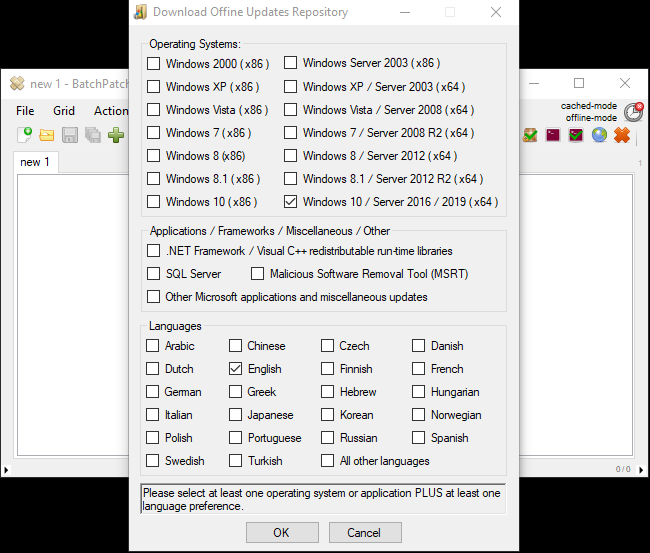Select the 'new 1' tab in BatchPatch
Viewport: 650px width, 553px height.
(x=35, y=162)
